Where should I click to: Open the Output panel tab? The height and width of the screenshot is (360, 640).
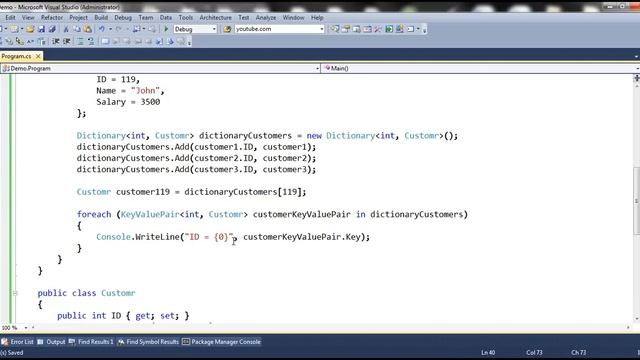[x=51, y=342]
